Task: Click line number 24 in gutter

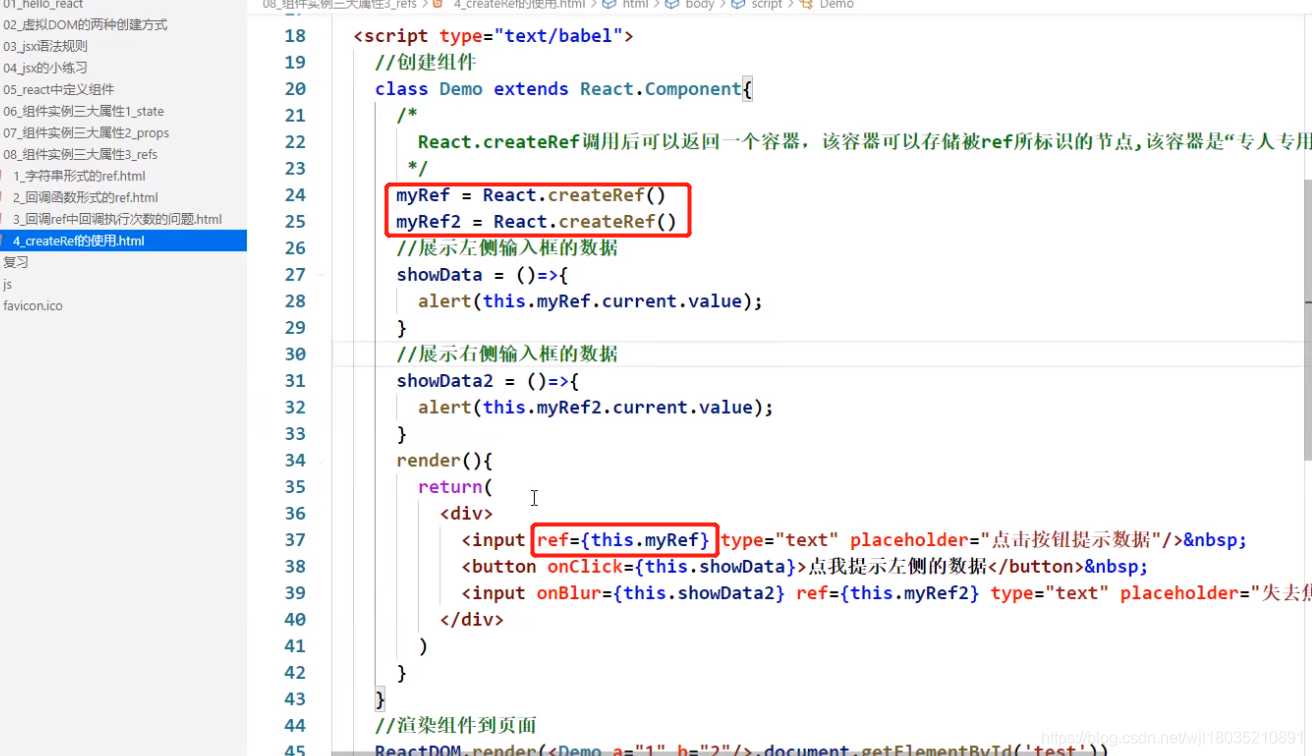Action: tap(295, 195)
